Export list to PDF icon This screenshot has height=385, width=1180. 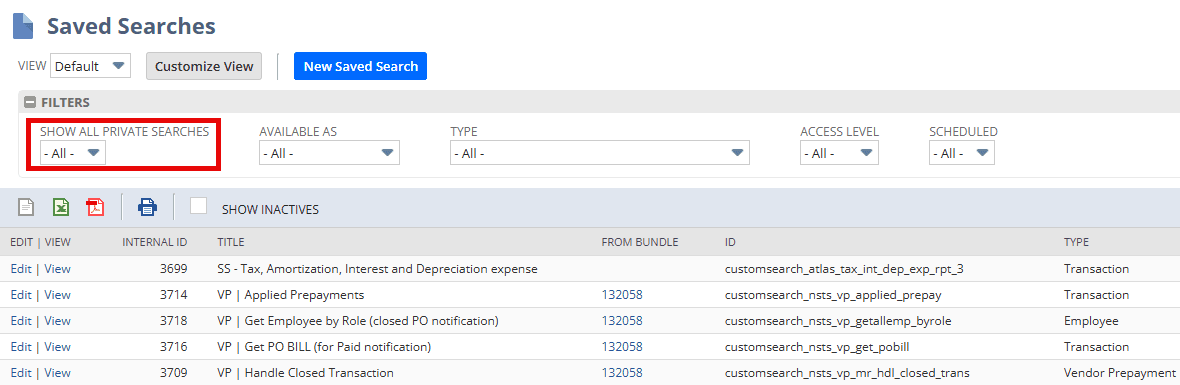coord(95,207)
